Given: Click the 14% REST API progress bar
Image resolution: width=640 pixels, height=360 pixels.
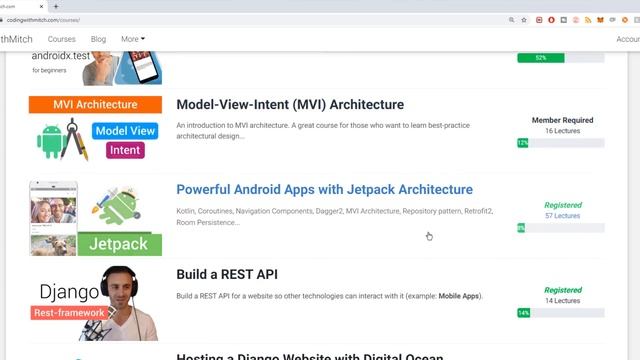Looking at the screenshot, I should 561,313.
